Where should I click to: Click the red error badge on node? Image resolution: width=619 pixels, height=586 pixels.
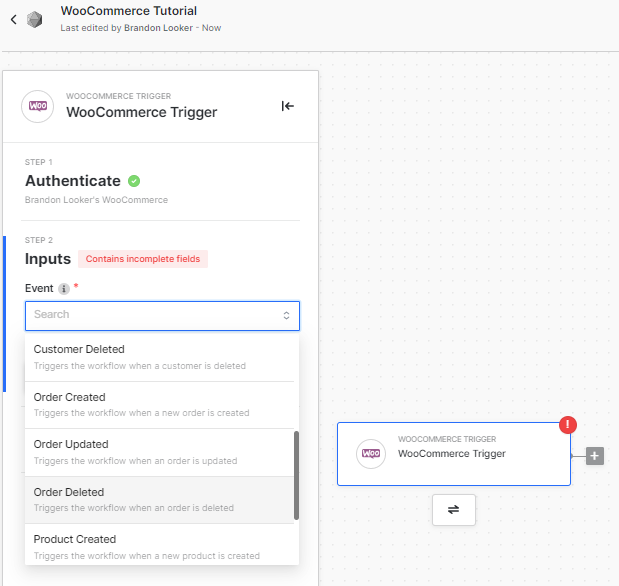(x=569, y=424)
